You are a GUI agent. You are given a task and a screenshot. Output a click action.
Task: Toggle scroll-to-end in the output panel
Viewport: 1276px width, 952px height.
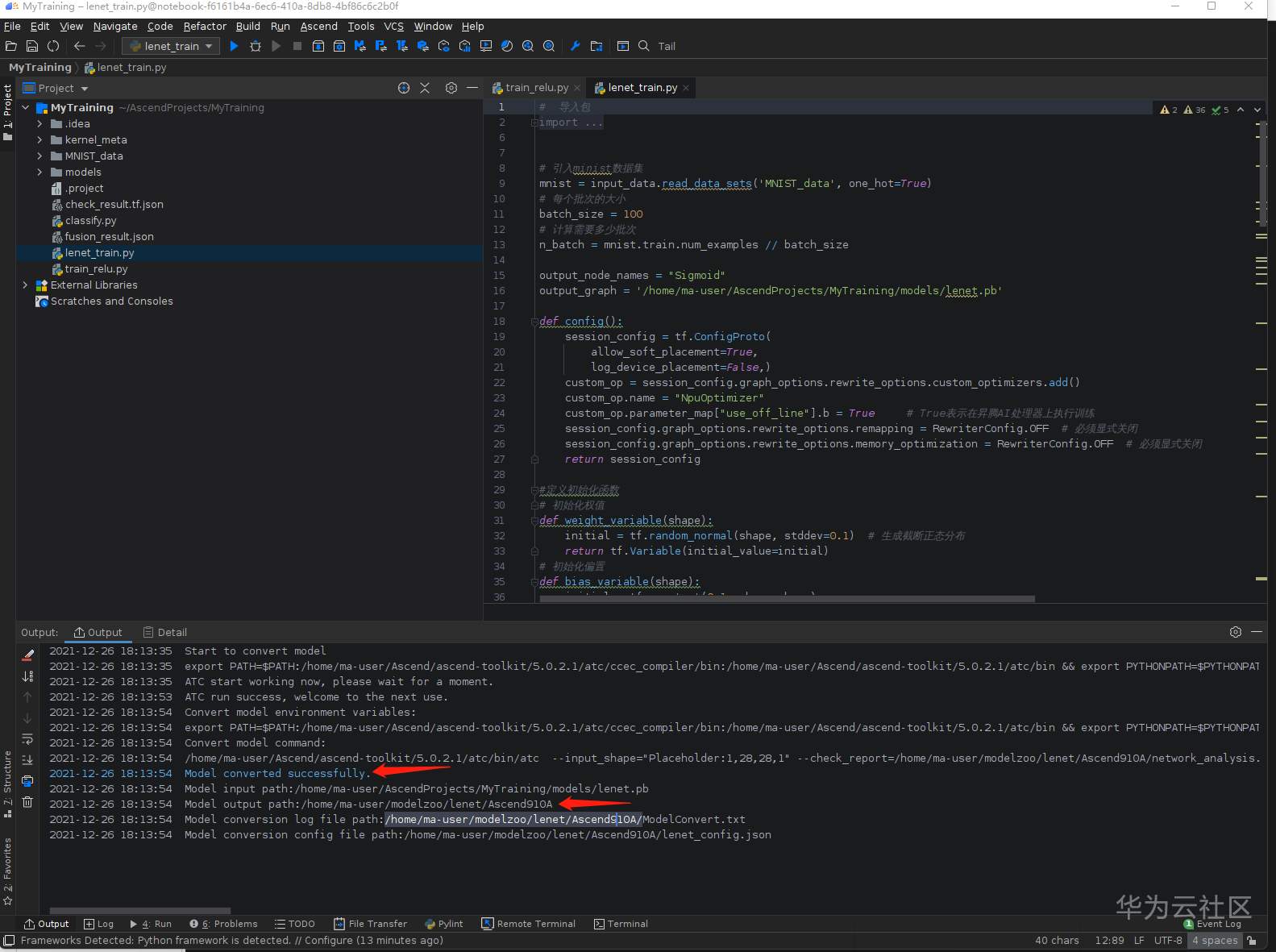coord(27,760)
